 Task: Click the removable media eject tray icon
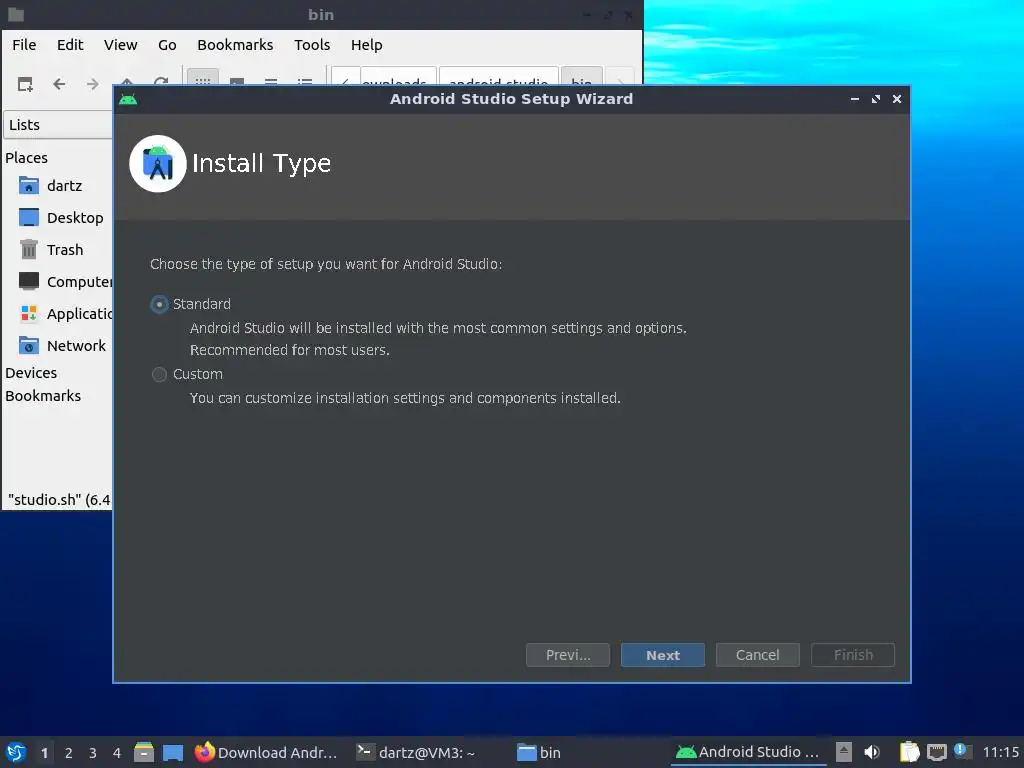click(844, 752)
